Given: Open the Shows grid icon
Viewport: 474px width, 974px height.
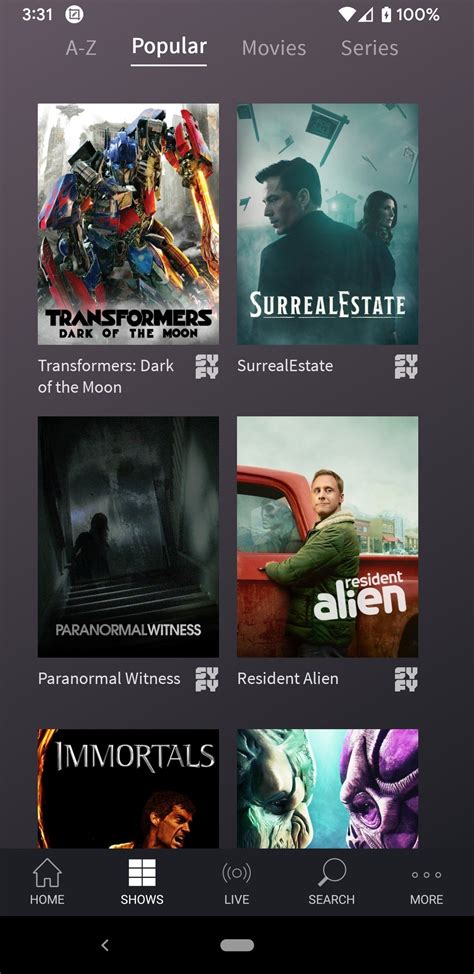Looking at the screenshot, I should pos(142,873).
